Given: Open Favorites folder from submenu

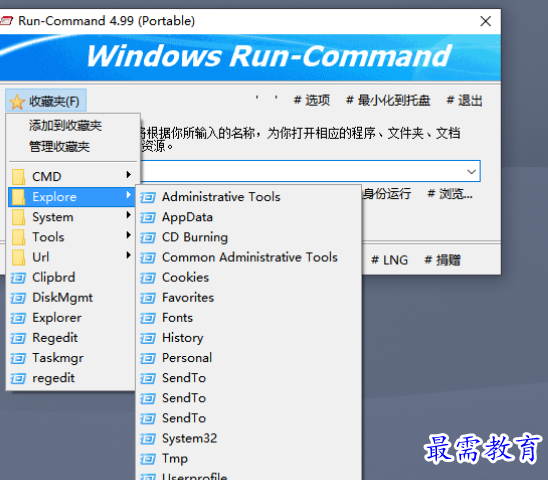Looking at the screenshot, I should (249, 298).
